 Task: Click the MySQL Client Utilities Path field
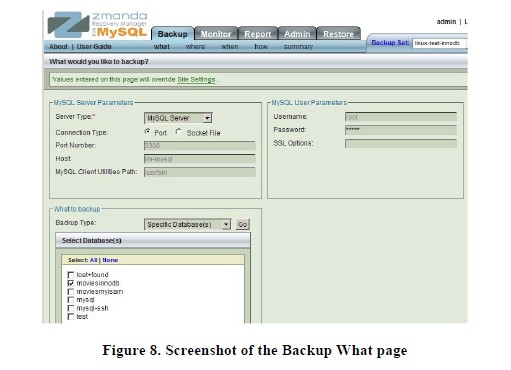(x=200, y=172)
